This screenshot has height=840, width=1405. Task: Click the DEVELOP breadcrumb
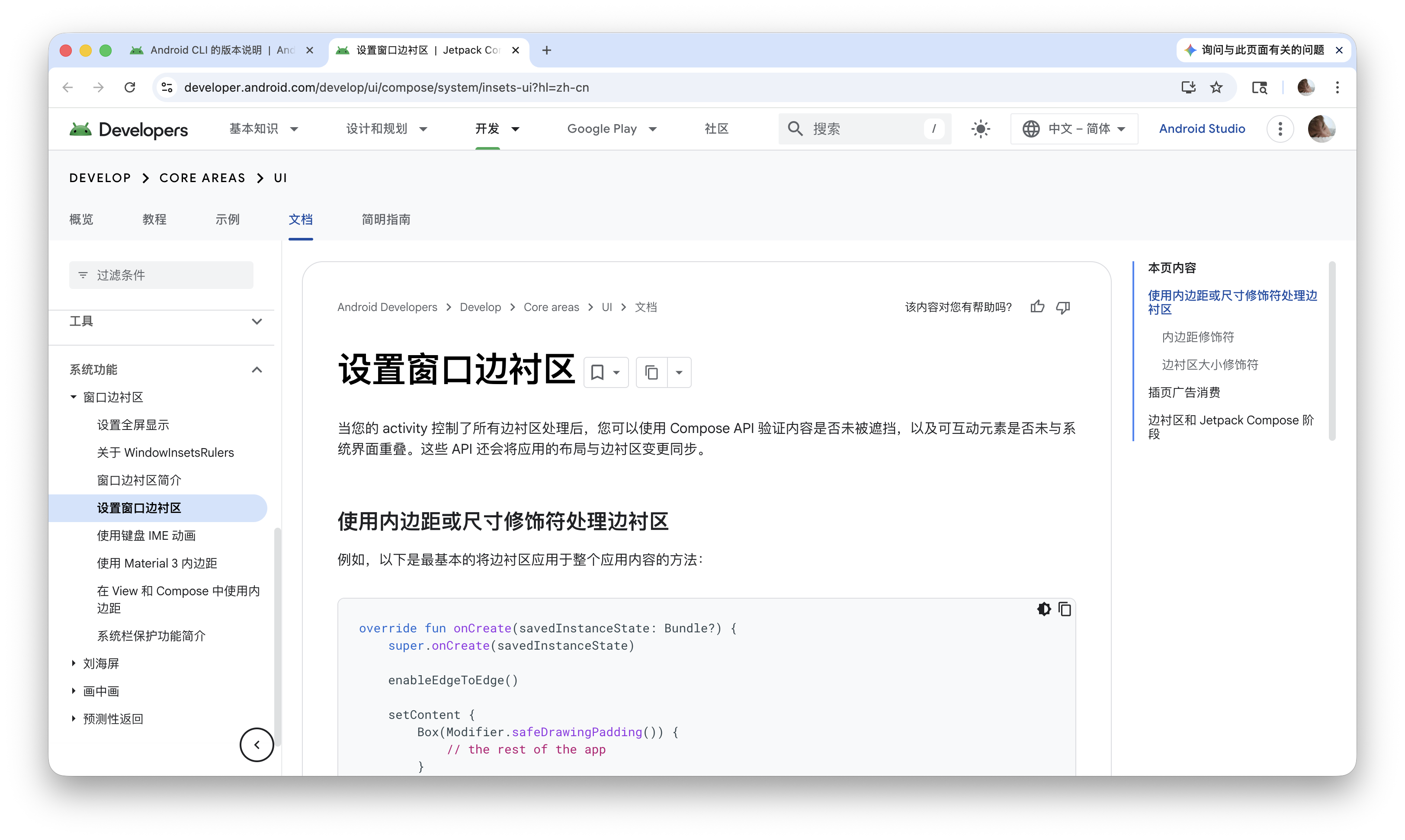pyautogui.click(x=99, y=178)
